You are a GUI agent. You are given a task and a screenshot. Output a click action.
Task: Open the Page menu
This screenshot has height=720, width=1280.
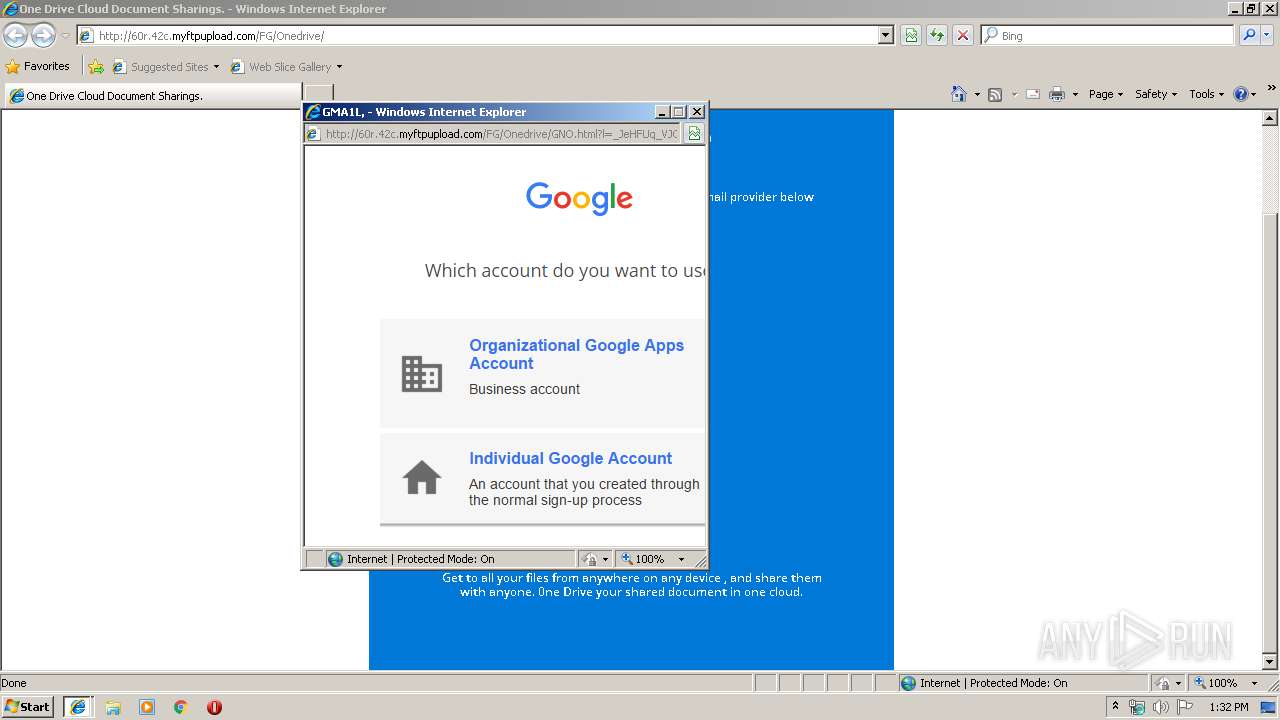tap(1105, 94)
